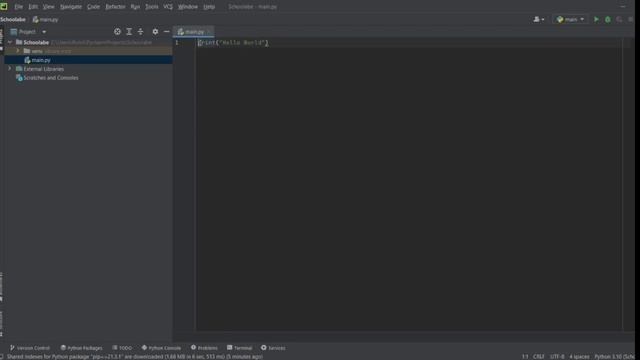The width and height of the screenshot is (640, 360).
Task: Expand the venv folder
Action: (18, 51)
